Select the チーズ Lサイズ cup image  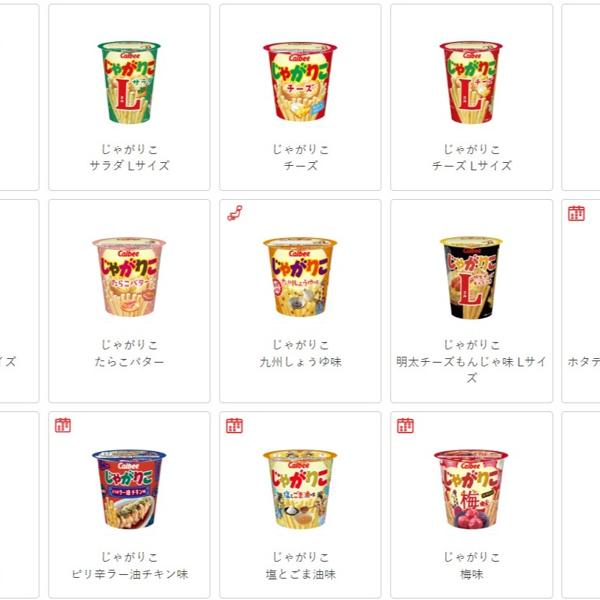[471, 82]
